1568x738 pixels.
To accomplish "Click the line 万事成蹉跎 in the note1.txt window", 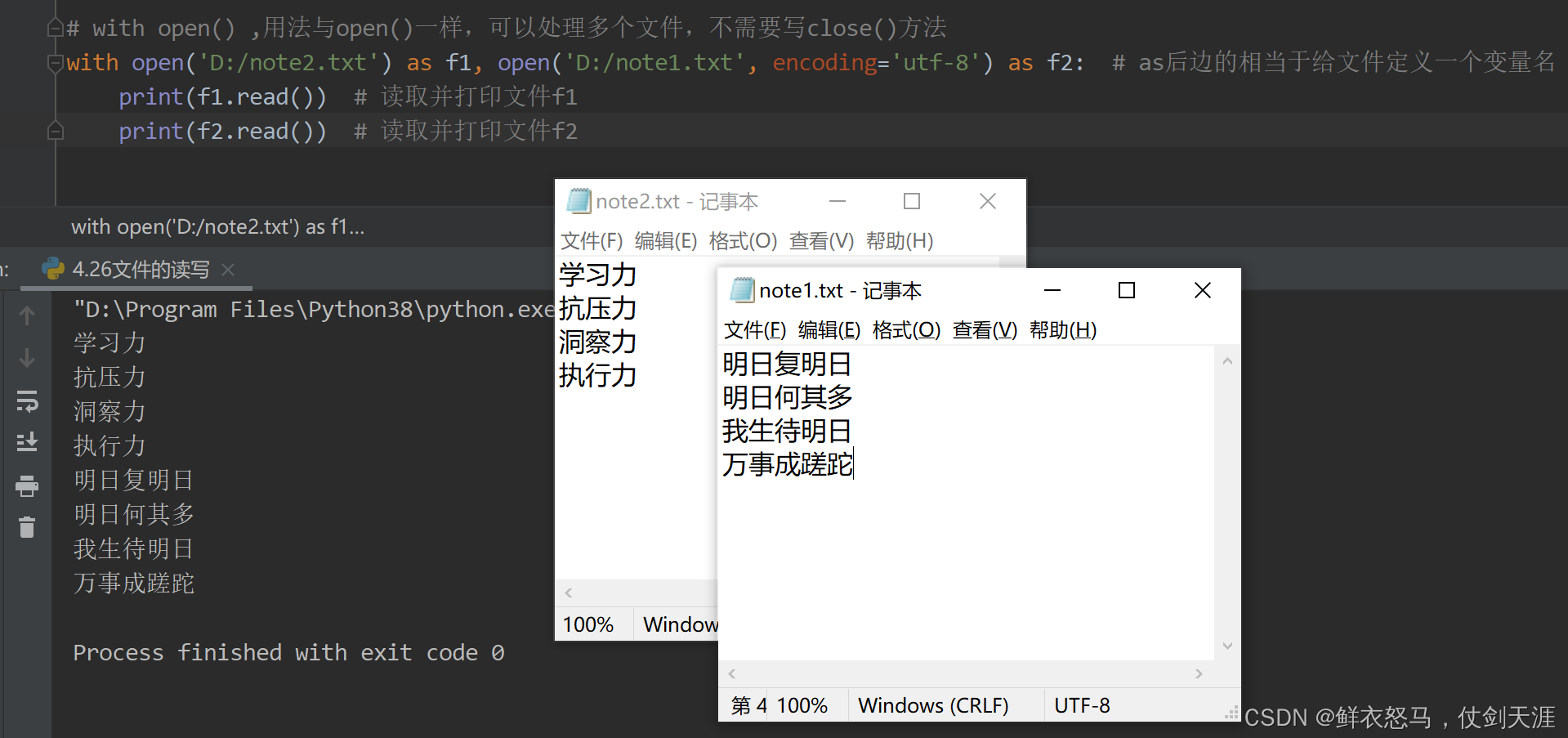I will point(788,464).
